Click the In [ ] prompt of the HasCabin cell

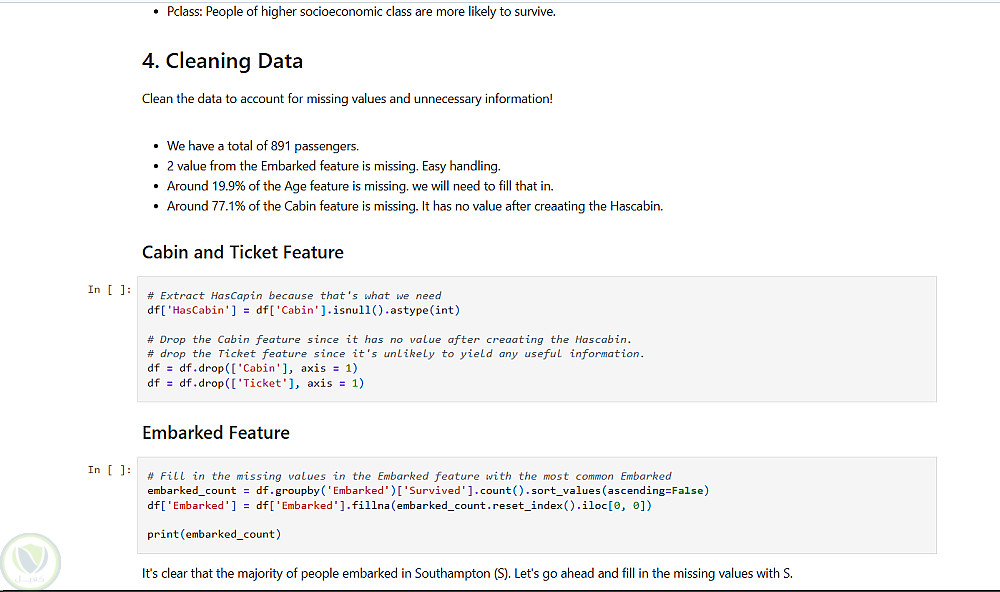coord(109,290)
